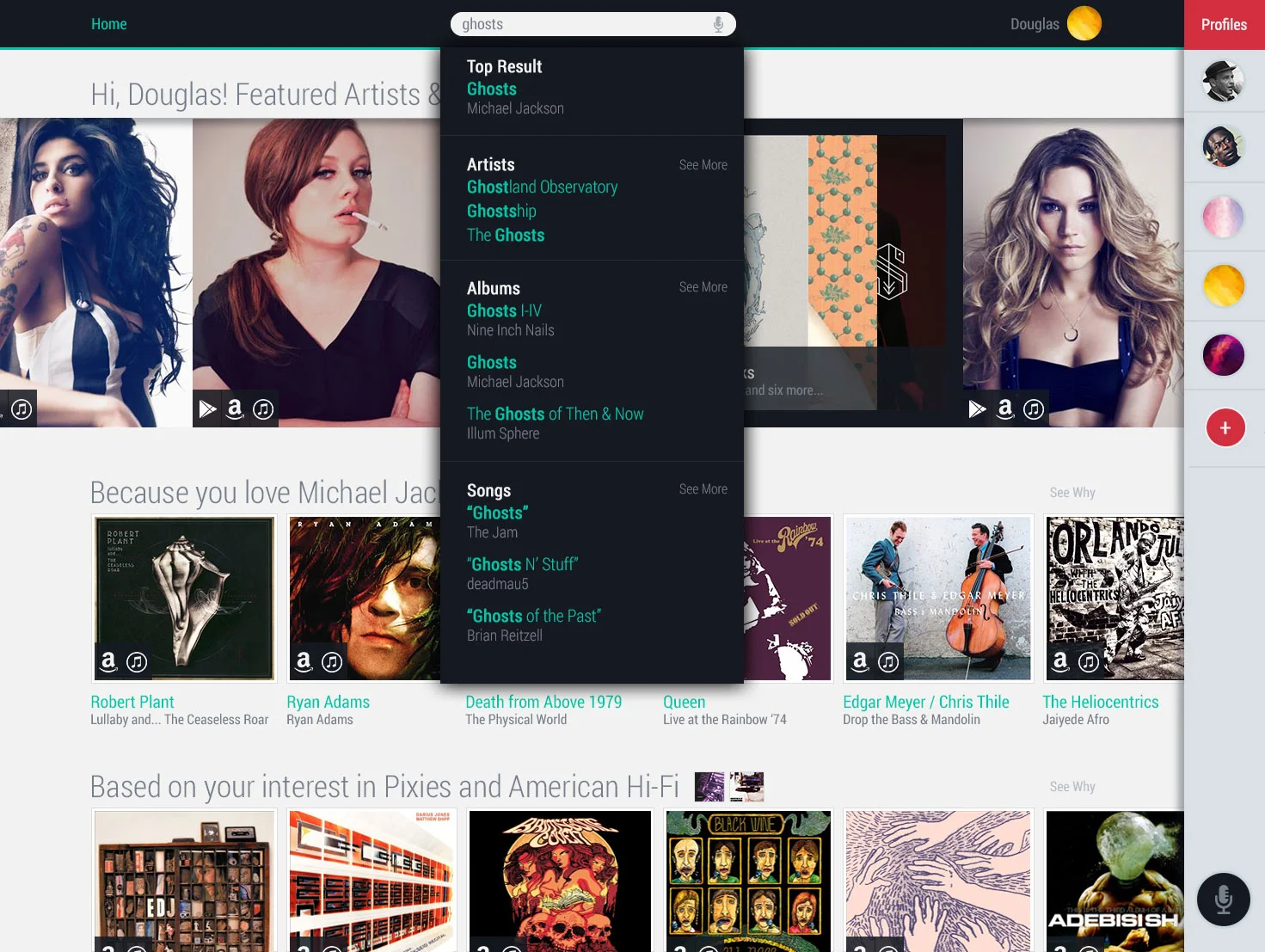Image resolution: width=1265 pixels, height=952 pixels.
Task: Open Amazon link on red-haired woman's photo
Action: (x=234, y=408)
